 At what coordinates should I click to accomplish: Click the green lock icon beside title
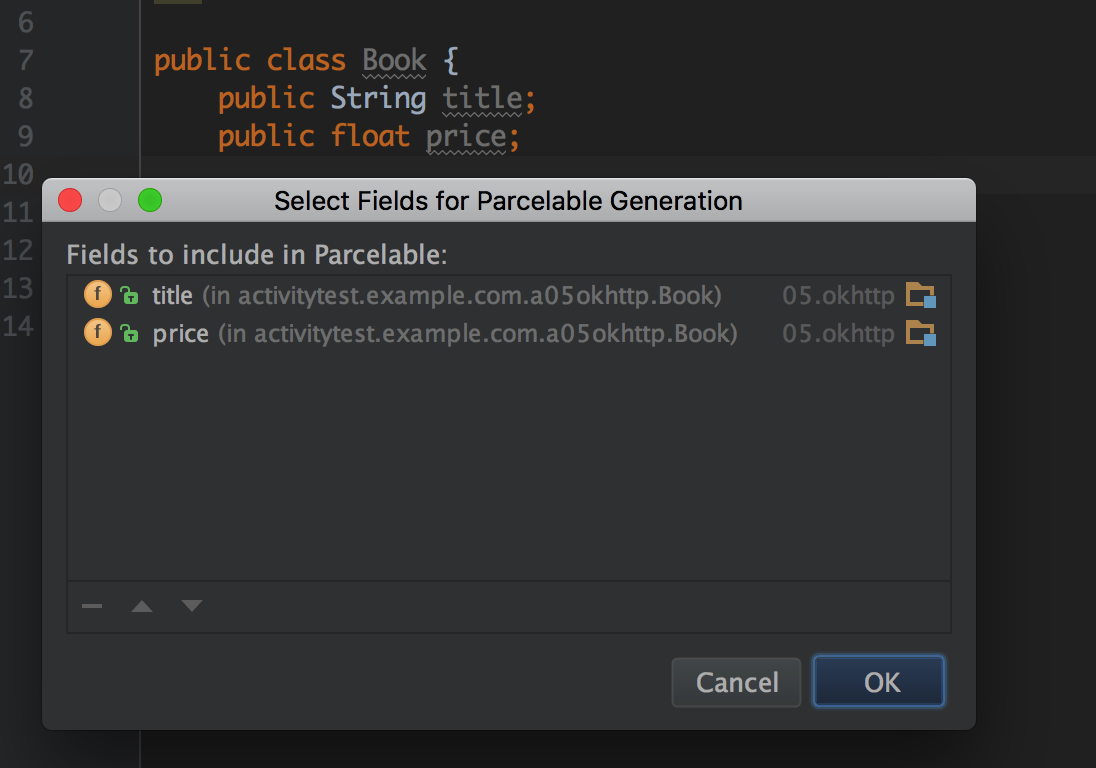point(129,296)
